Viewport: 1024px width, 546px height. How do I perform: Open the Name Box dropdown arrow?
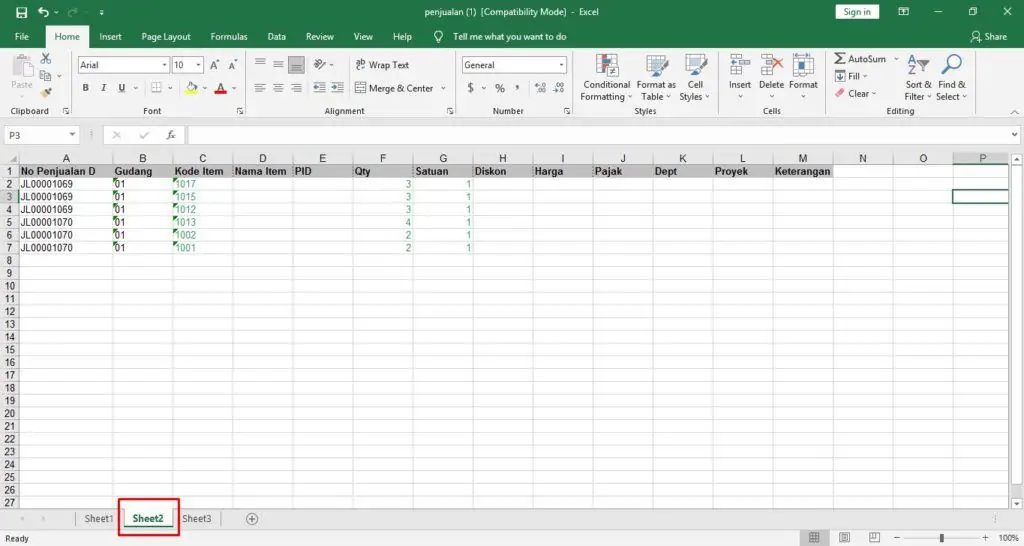coord(73,135)
